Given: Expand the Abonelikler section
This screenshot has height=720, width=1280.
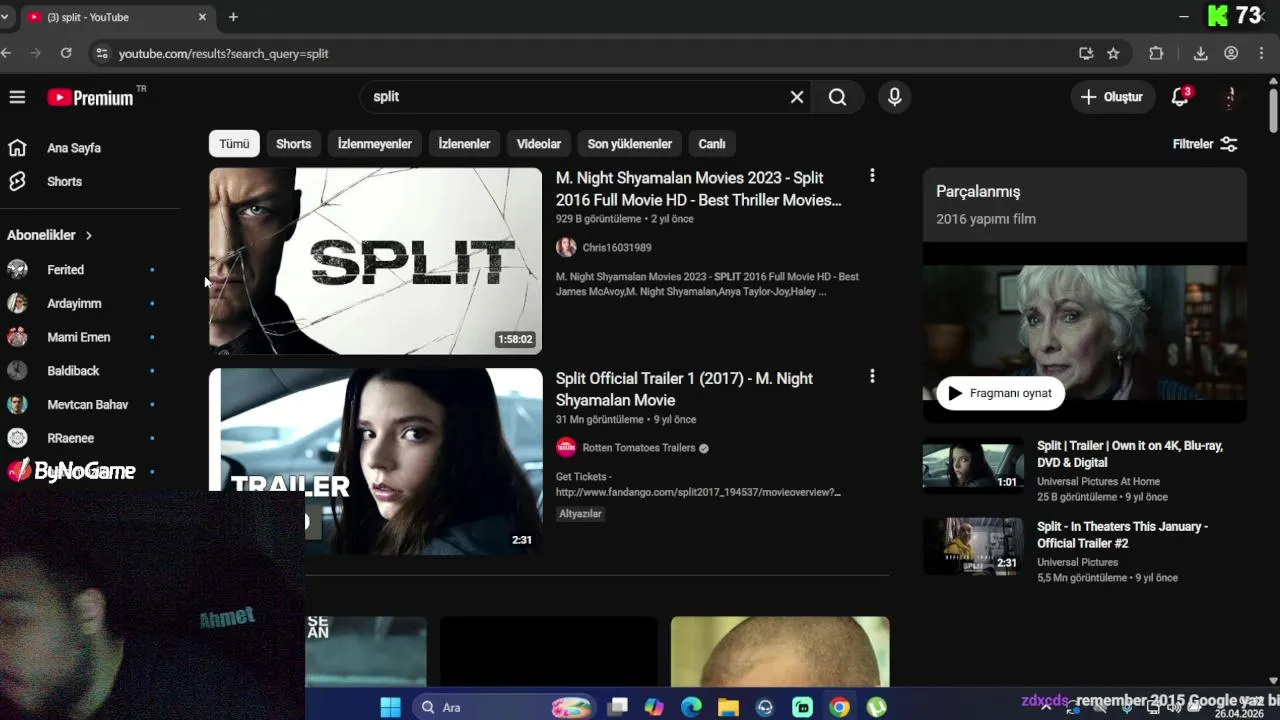Looking at the screenshot, I should pyautogui.click(x=50, y=235).
